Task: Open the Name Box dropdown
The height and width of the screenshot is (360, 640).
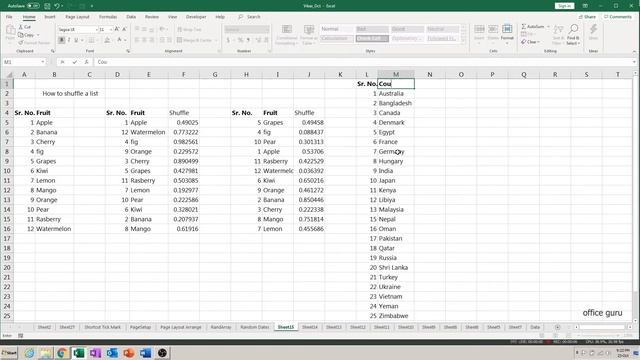Action: click(43, 62)
